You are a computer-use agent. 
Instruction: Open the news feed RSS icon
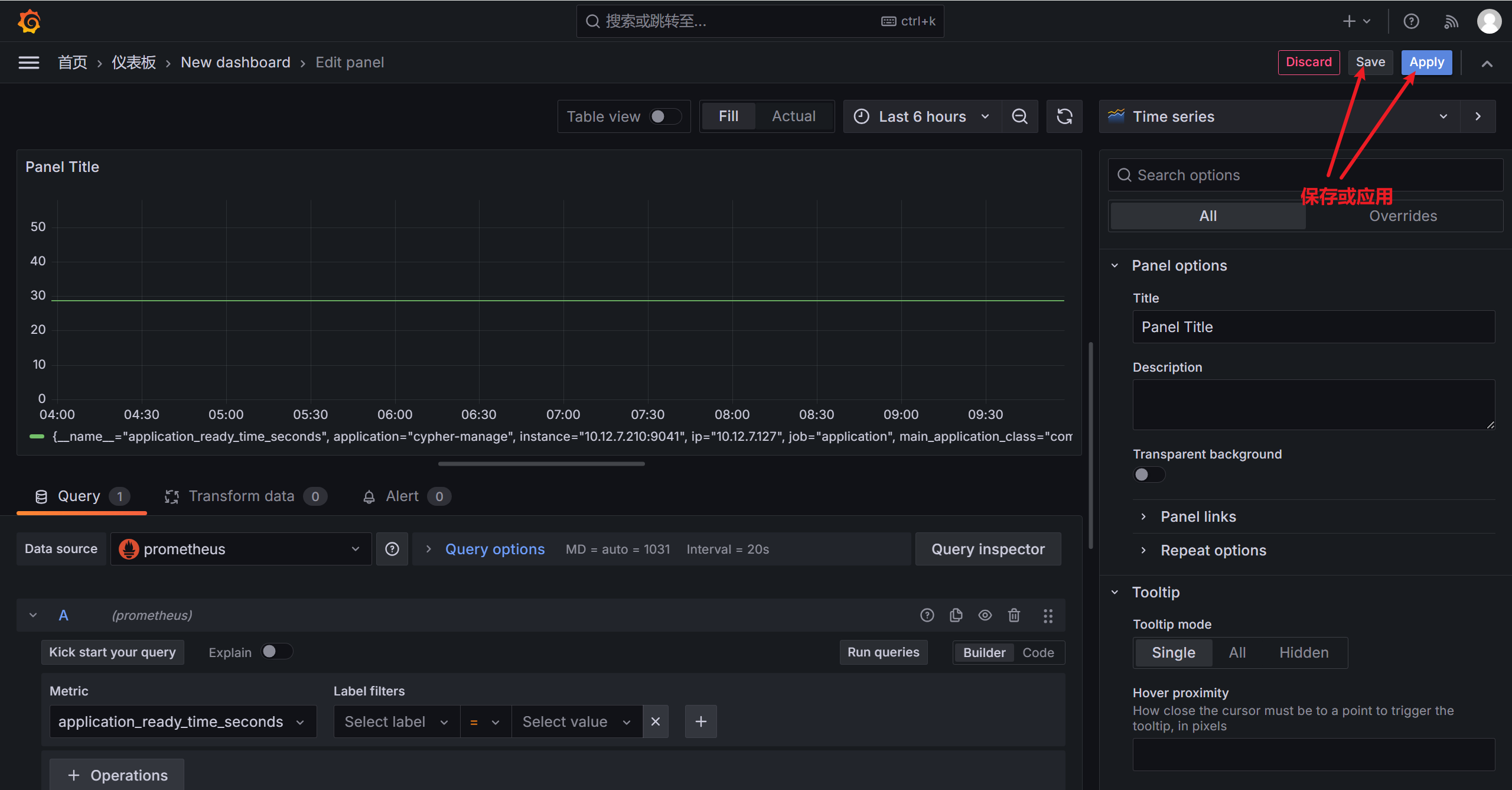click(x=1451, y=22)
